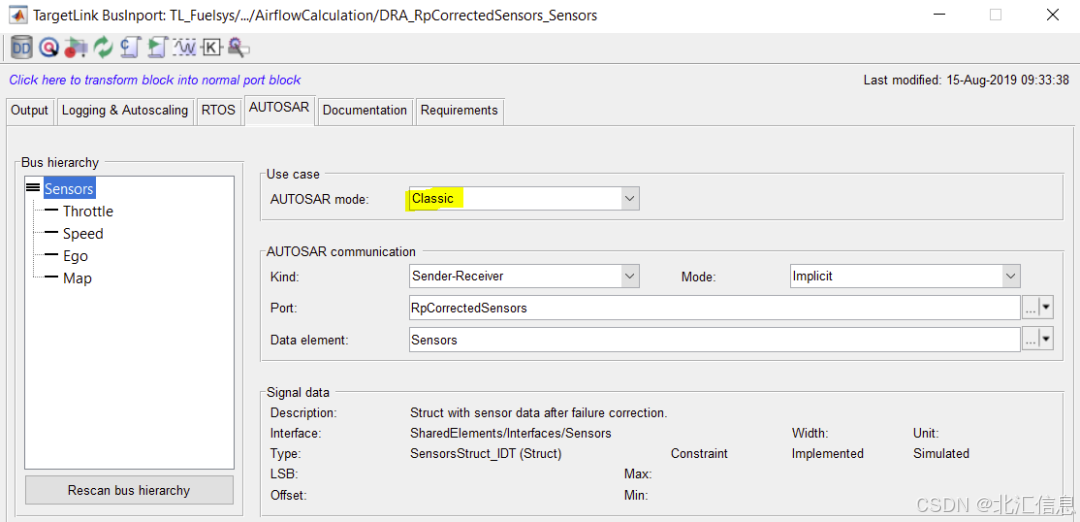
Task: Click the Data element field Sensors
Action: tap(714, 340)
